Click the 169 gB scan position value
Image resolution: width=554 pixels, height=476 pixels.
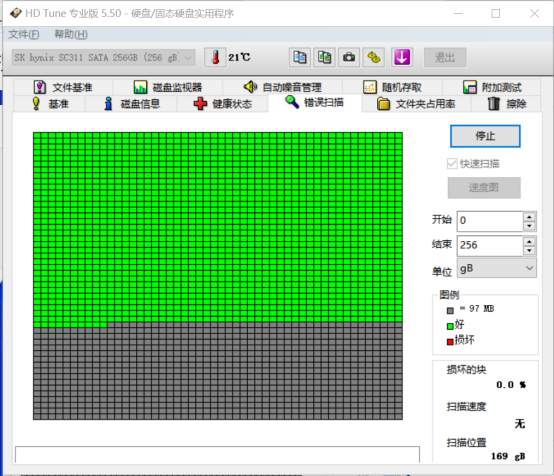click(508, 456)
